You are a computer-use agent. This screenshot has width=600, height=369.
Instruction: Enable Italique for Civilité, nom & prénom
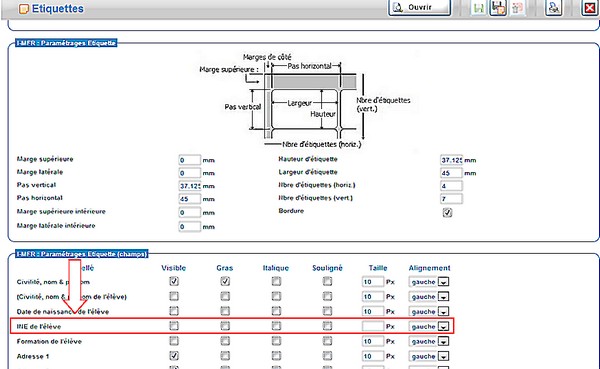point(276,281)
